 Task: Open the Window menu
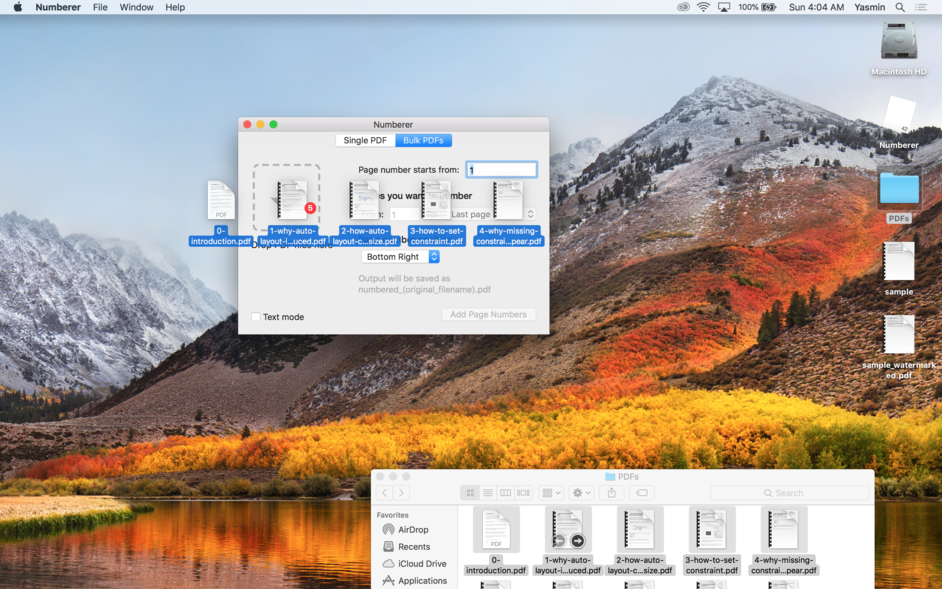pyautogui.click(x=136, y=7)
